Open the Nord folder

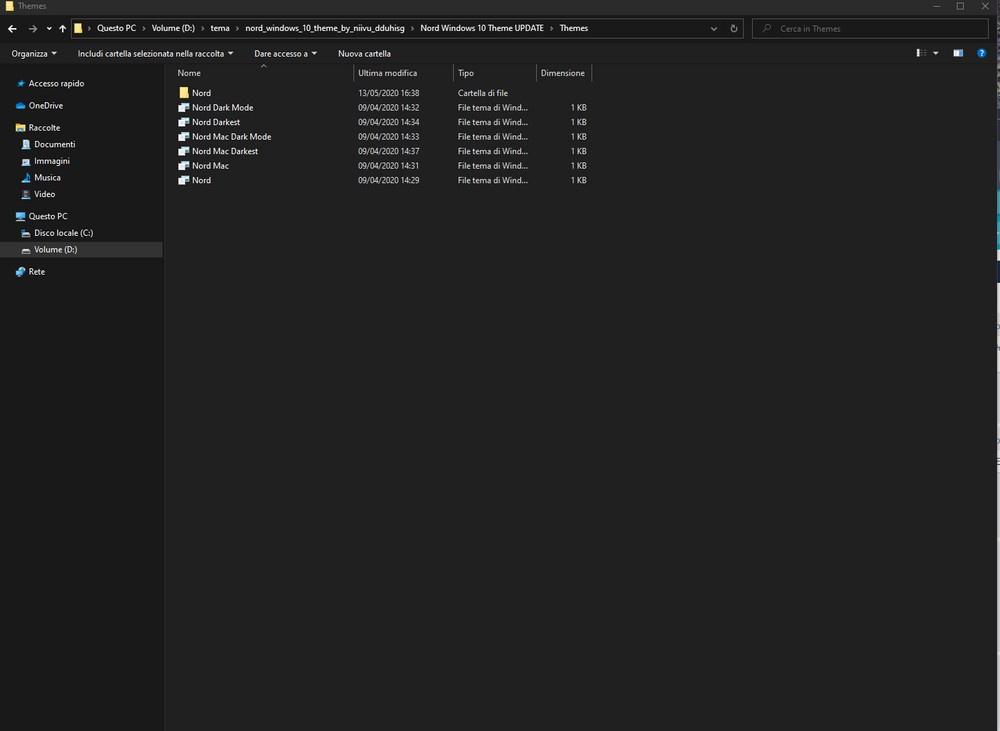201,93
